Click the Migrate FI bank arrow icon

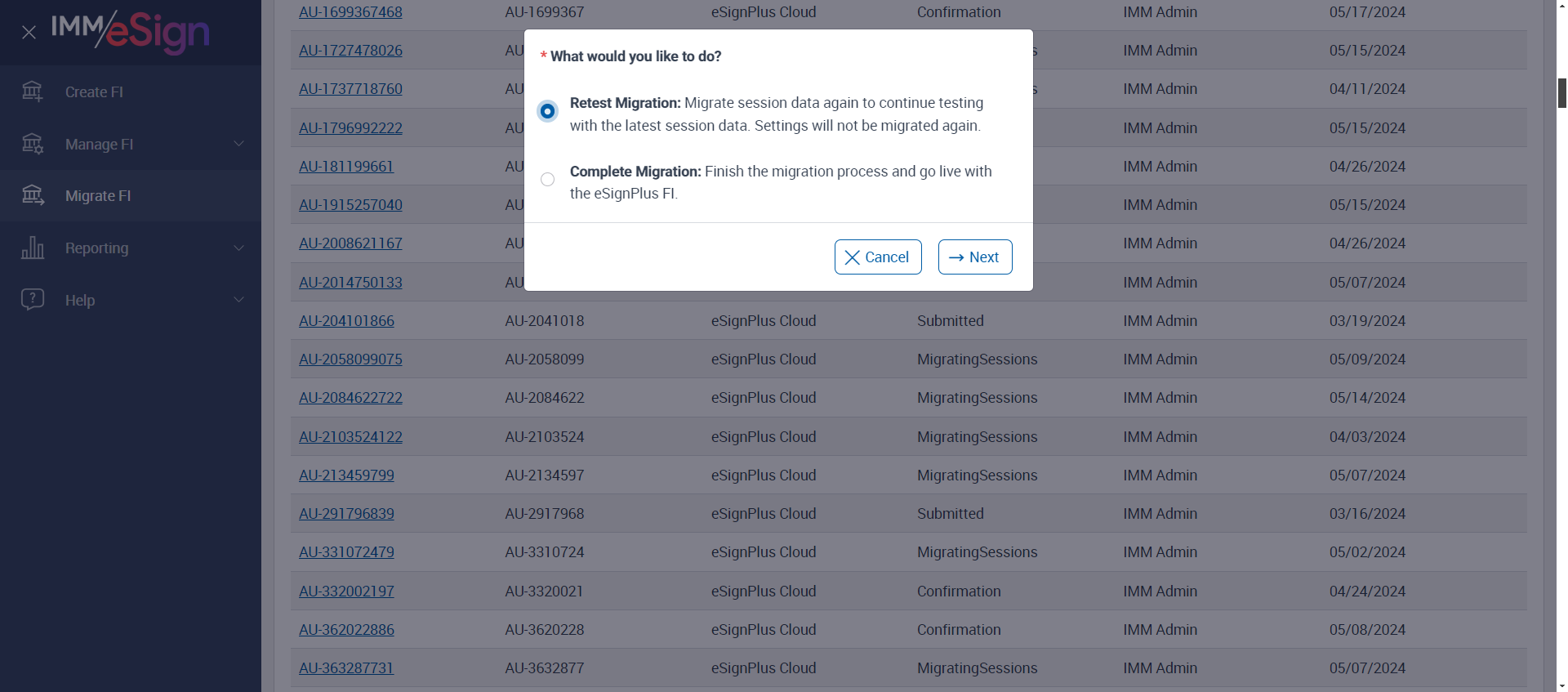33,195
